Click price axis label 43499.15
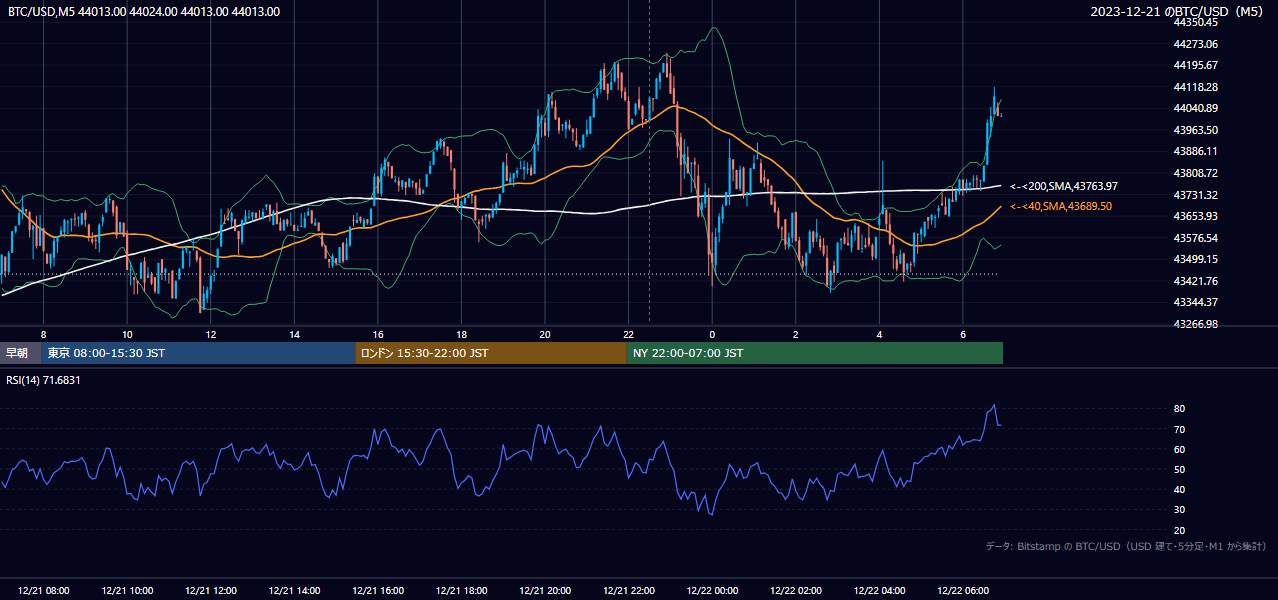The width and height of the screenshot is (1278, 600). pyautogui.click(x=1195, y=259)
